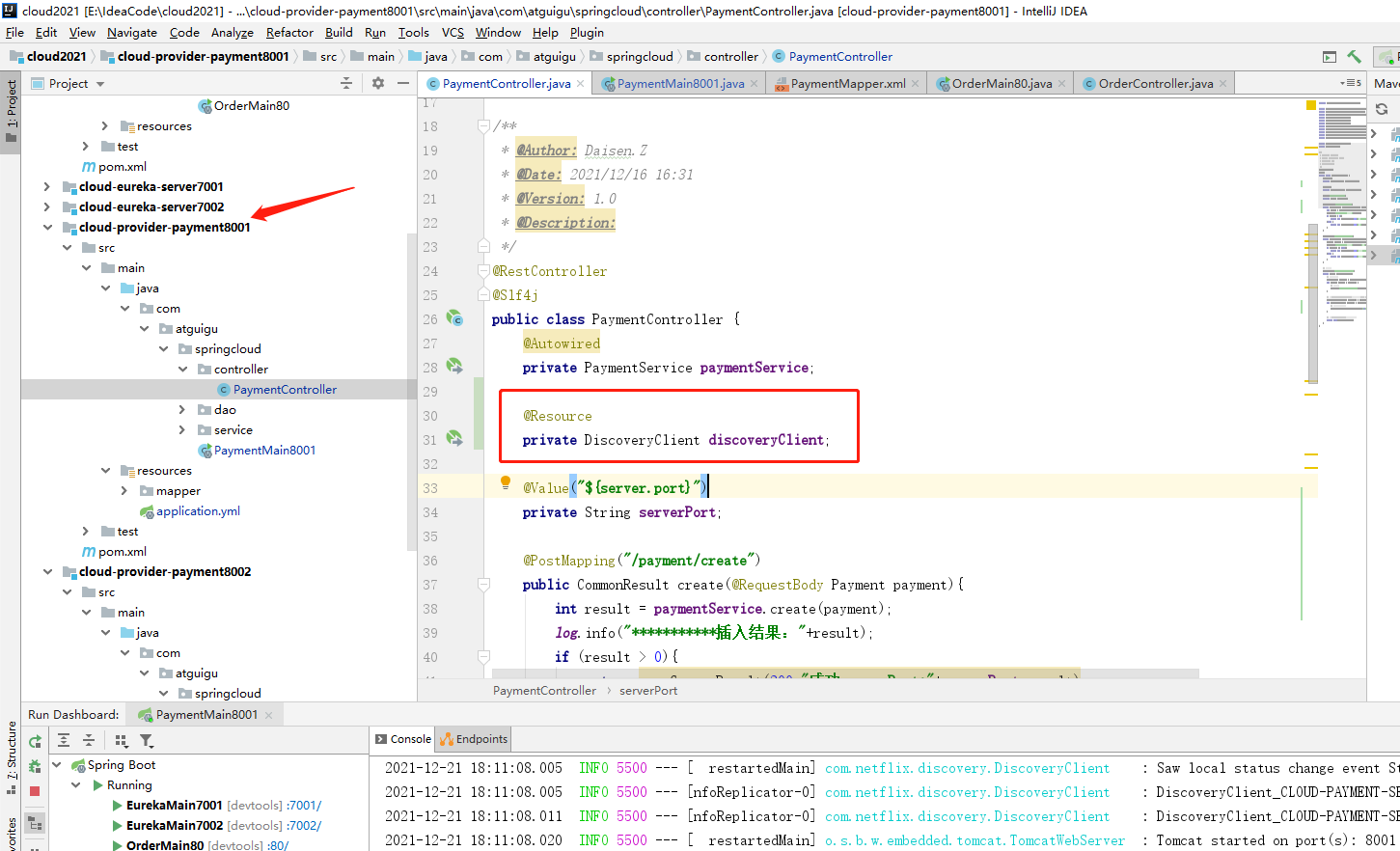The image size is (1400, 851).
Task: Close the OrderMain80.java editor tab
Action: coord(1061,84)
